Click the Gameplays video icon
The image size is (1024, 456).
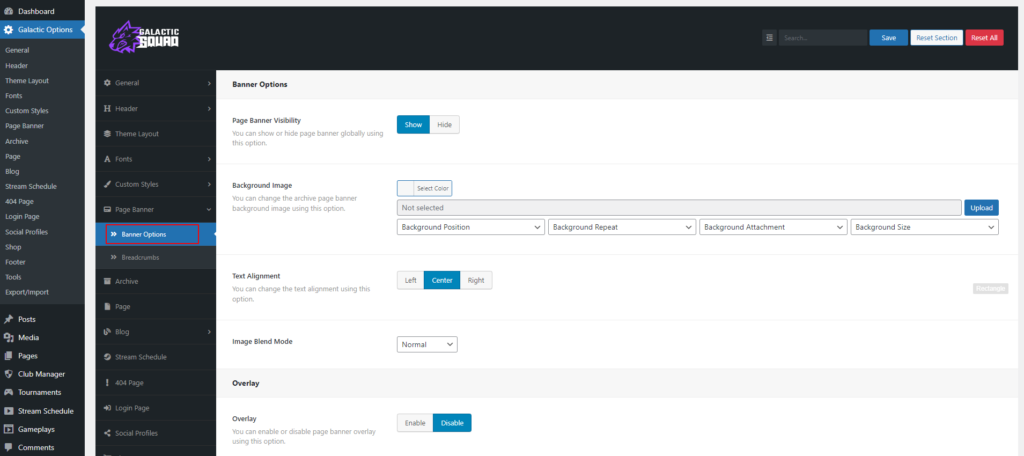pos(8,429)
